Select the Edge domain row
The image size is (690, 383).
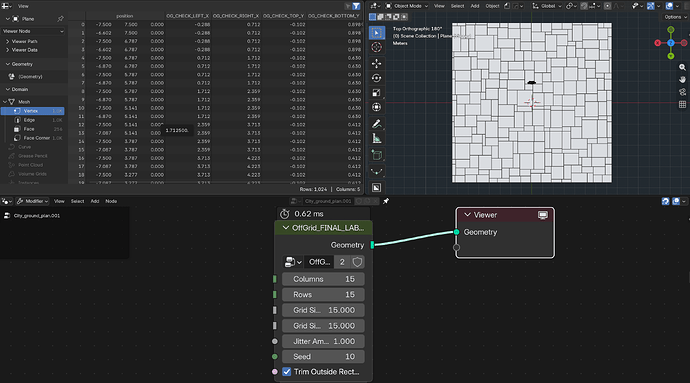tap(33, 120)
